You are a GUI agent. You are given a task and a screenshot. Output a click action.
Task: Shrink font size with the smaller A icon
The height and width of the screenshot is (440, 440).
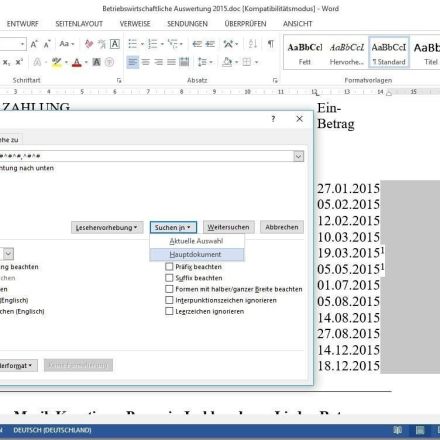coord(47,44)
